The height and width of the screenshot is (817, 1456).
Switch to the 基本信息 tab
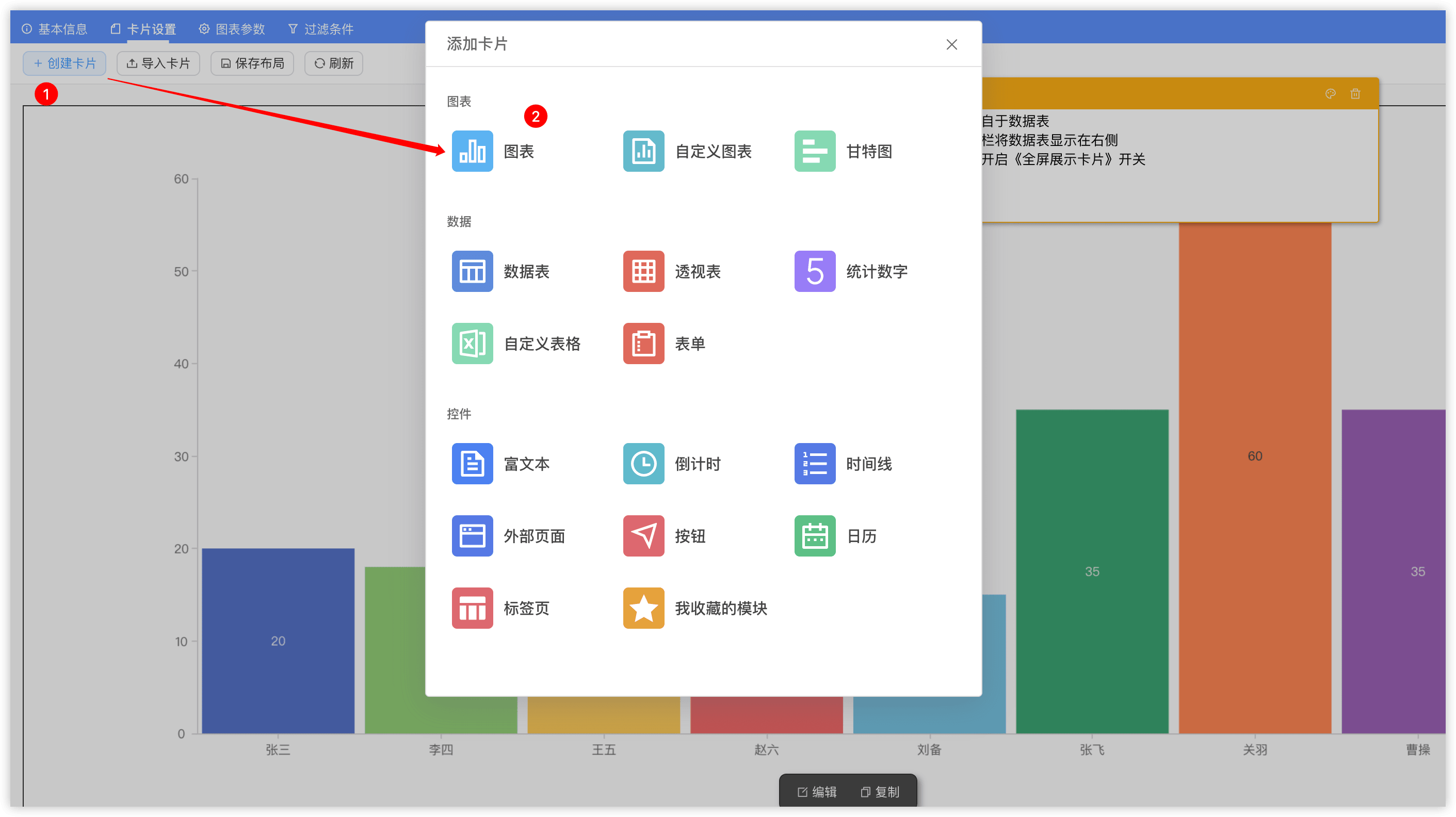(x=55, y=28)
